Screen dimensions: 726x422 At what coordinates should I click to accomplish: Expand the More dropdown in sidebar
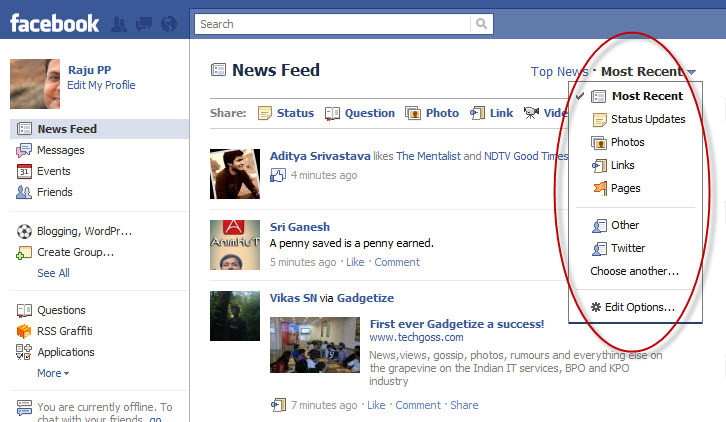pos(53,373)
